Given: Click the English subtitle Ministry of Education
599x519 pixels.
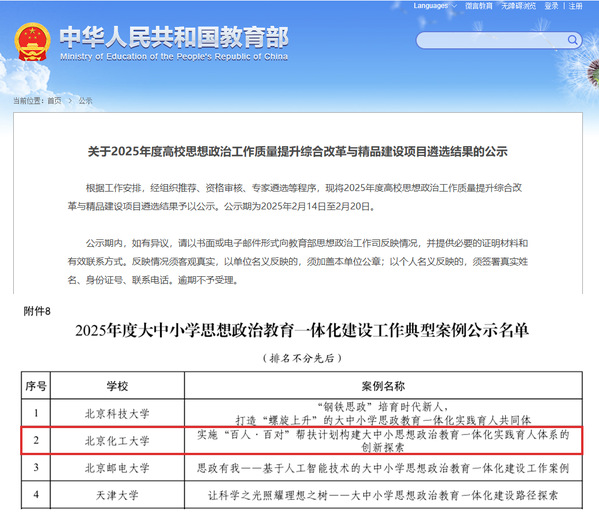Looking at the screenshot, I should (x=174, y=57).
